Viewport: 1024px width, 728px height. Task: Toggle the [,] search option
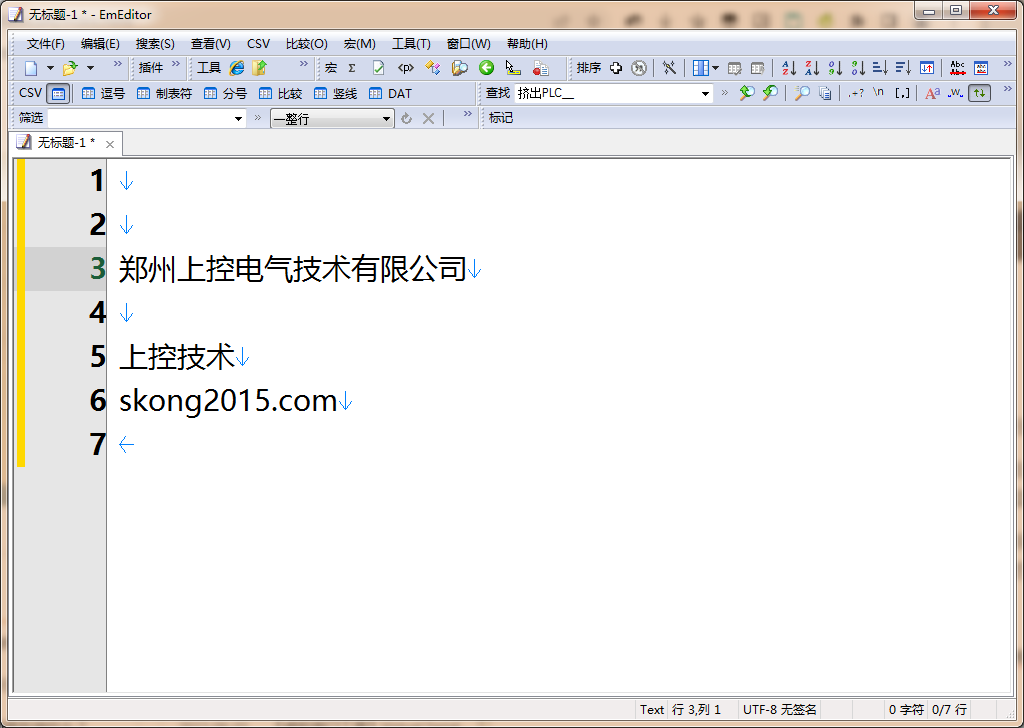pos(903,93)
